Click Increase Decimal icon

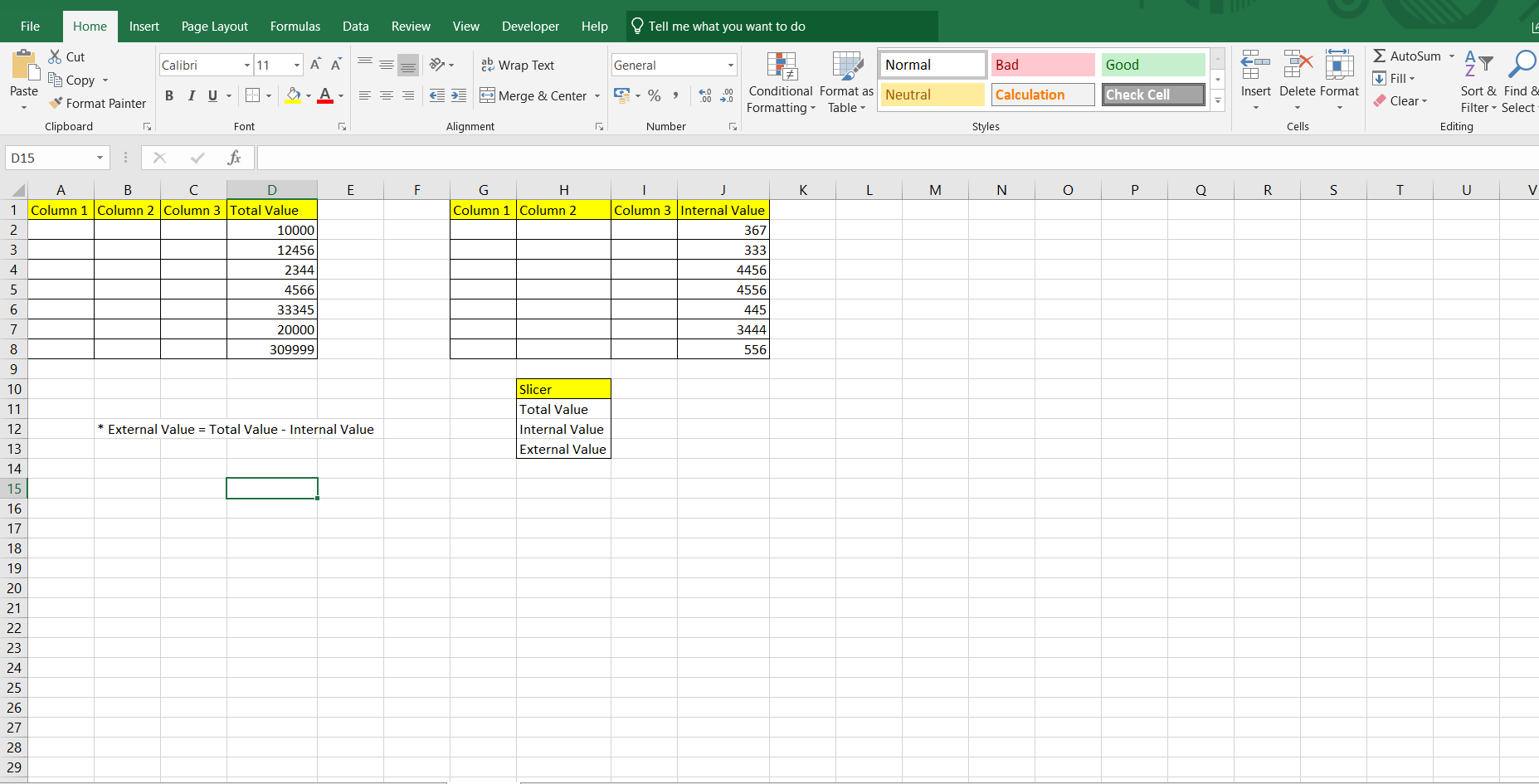coord(705,95)
